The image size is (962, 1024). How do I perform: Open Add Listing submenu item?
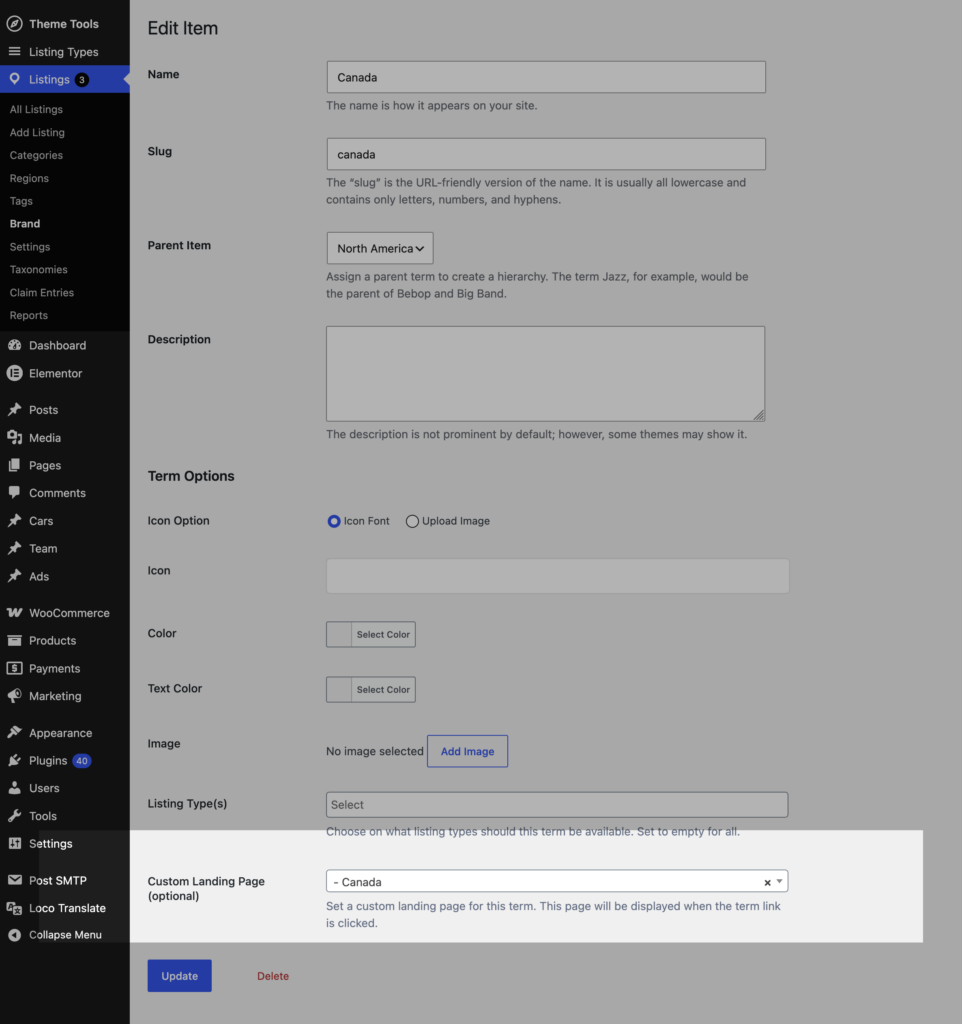tap(37, 132)
